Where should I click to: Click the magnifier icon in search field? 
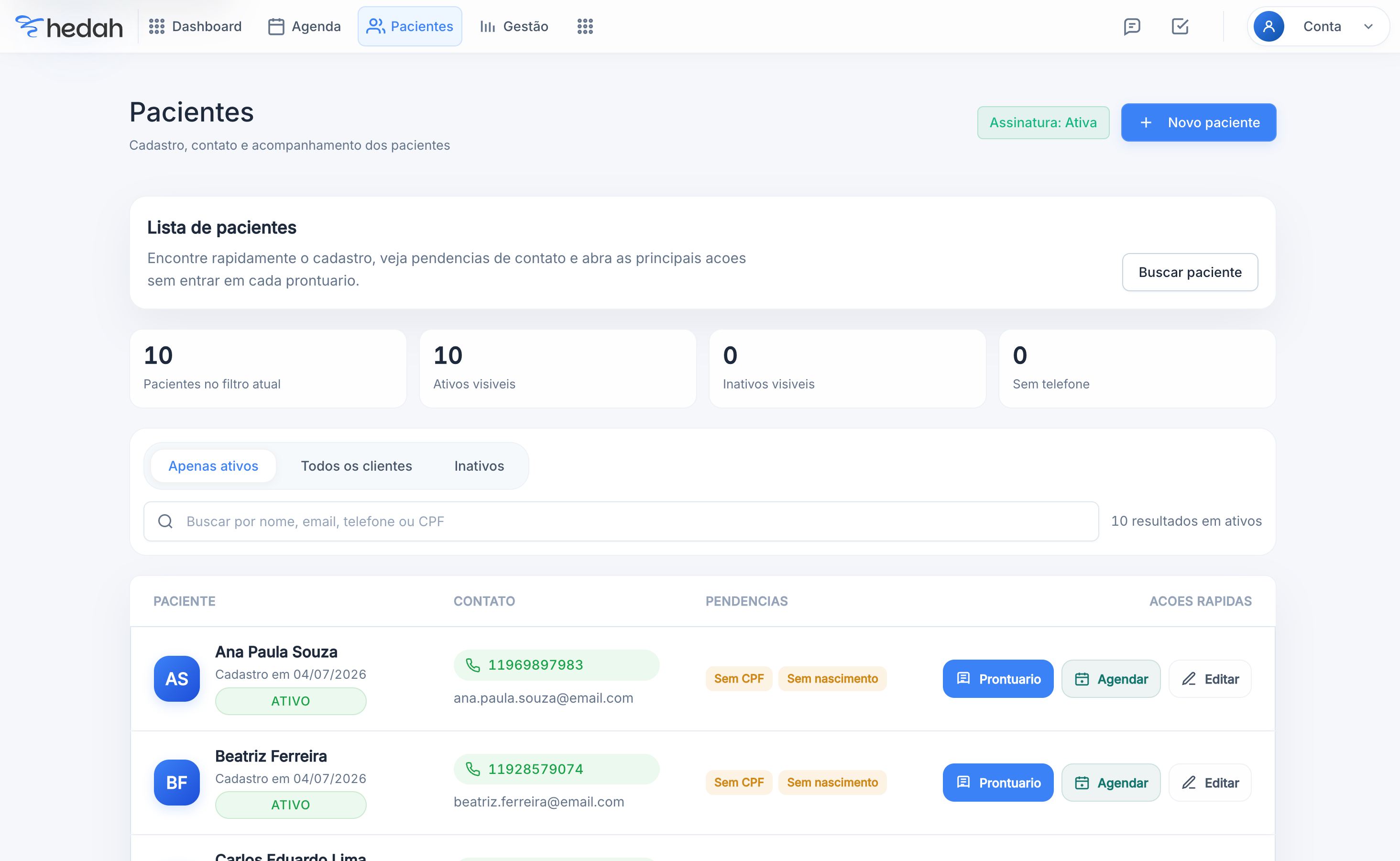click(165, 521)
